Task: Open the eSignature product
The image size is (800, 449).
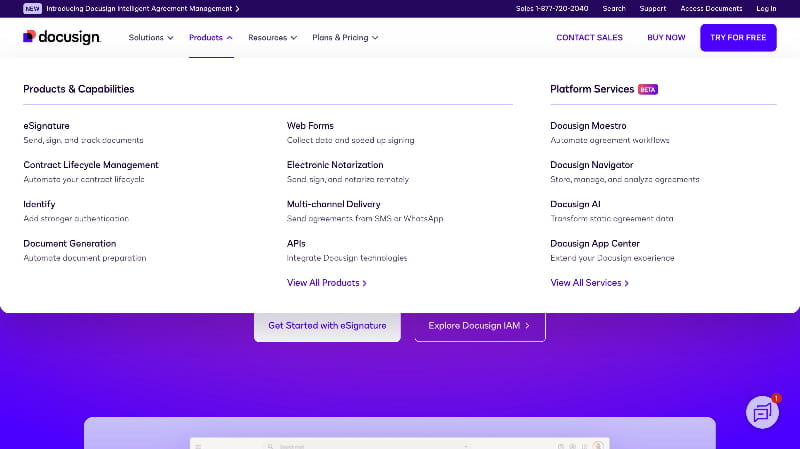Action: (46, 126)
